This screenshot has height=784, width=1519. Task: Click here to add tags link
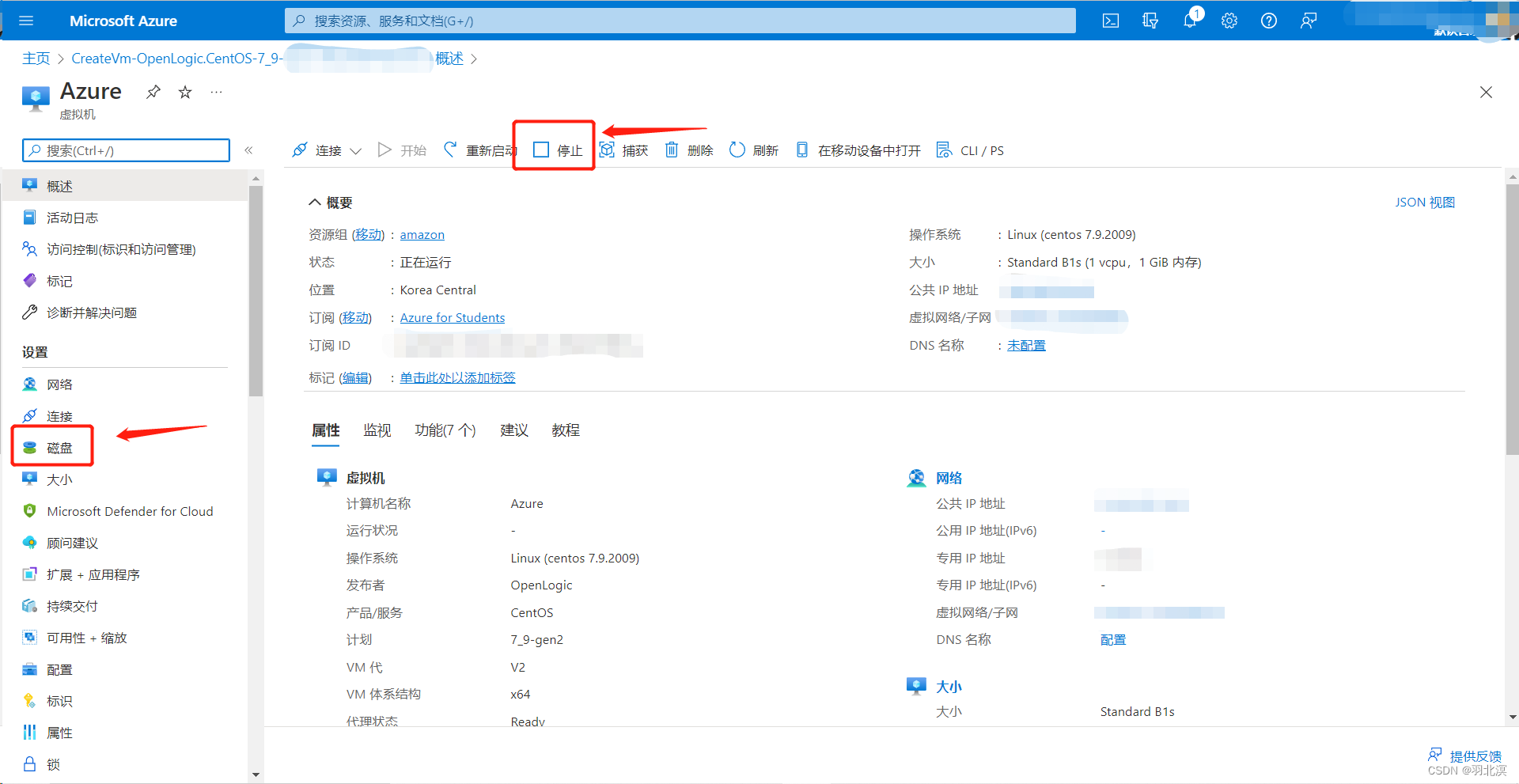pos(457,378)
